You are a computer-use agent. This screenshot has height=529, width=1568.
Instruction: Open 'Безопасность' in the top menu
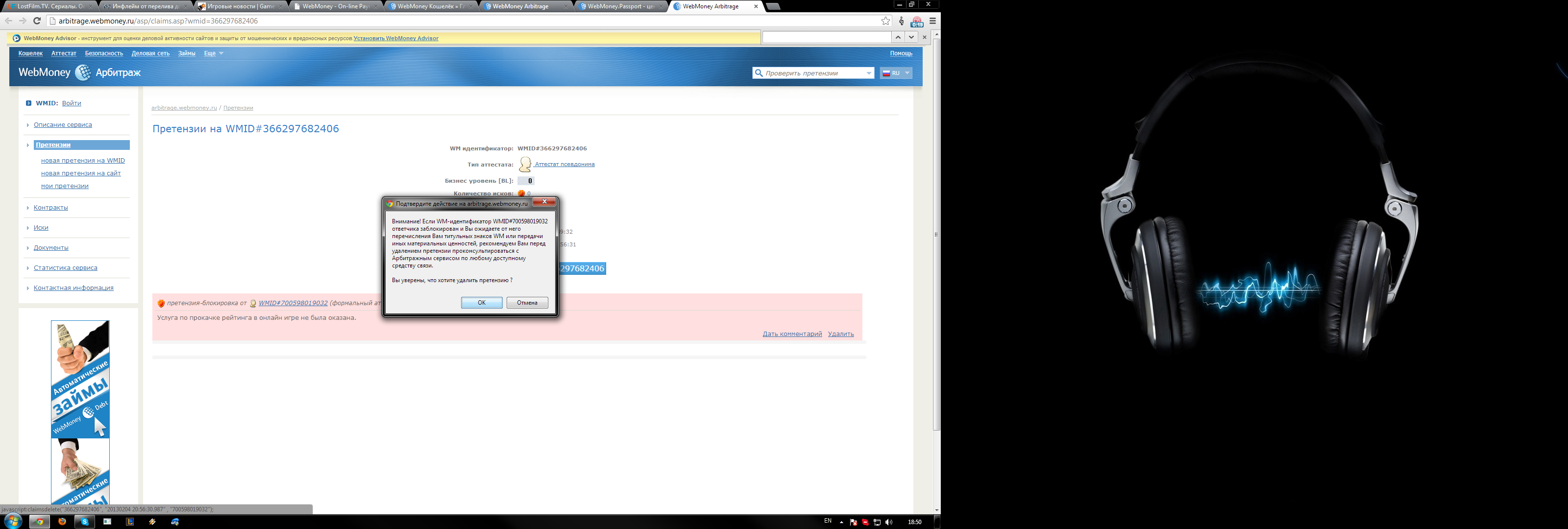(104, 53)
